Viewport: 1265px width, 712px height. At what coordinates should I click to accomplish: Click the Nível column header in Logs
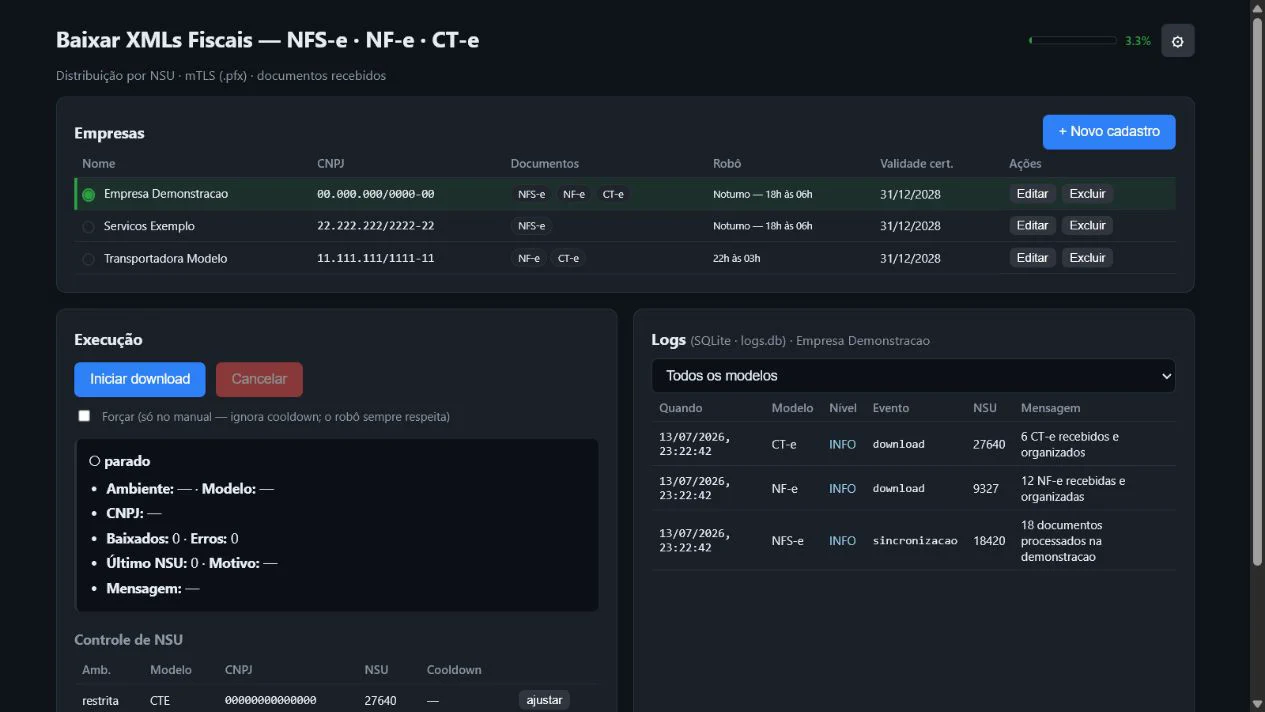[x=843, y=408]
